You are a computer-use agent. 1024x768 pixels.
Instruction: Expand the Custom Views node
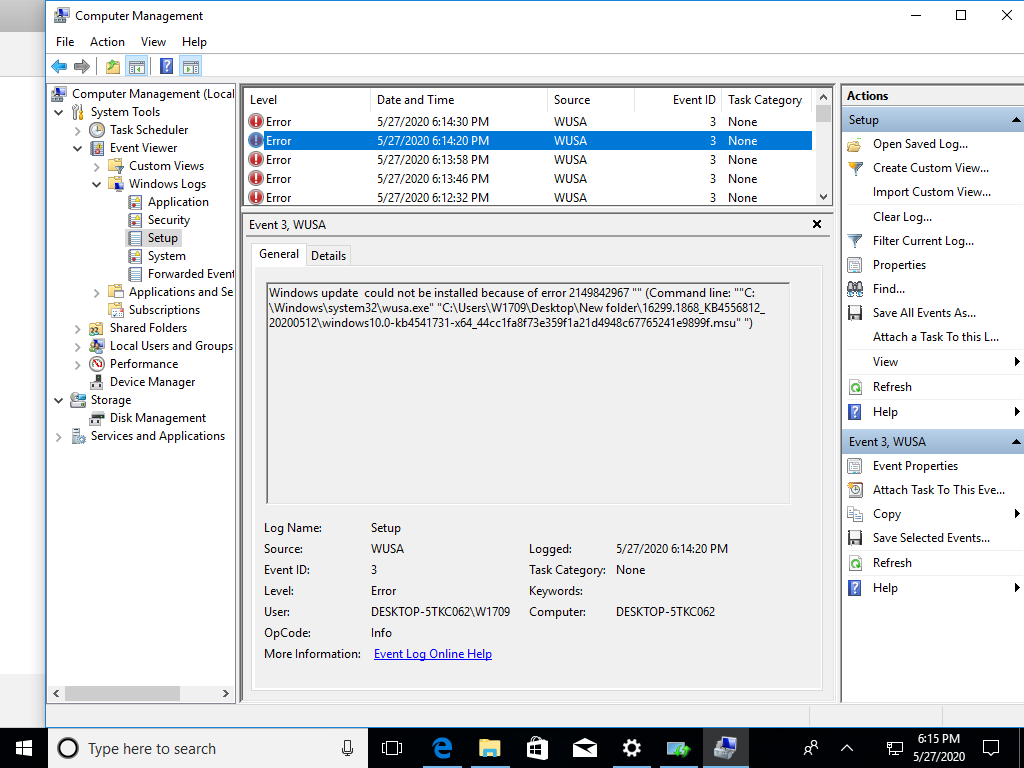coord(97,167)
